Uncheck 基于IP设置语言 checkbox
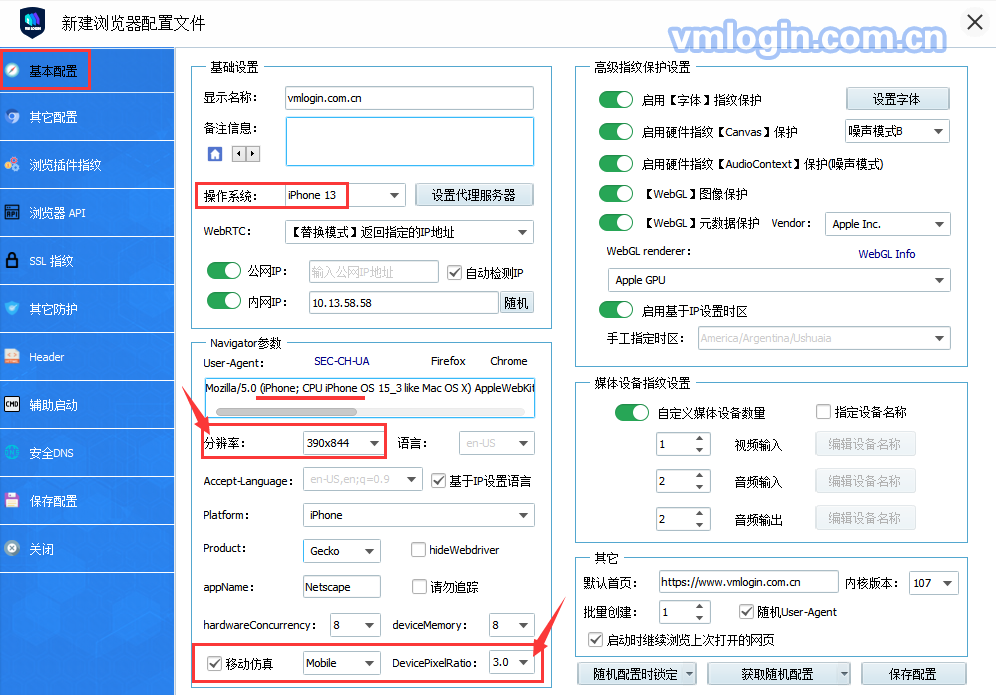 coord(438,480)
